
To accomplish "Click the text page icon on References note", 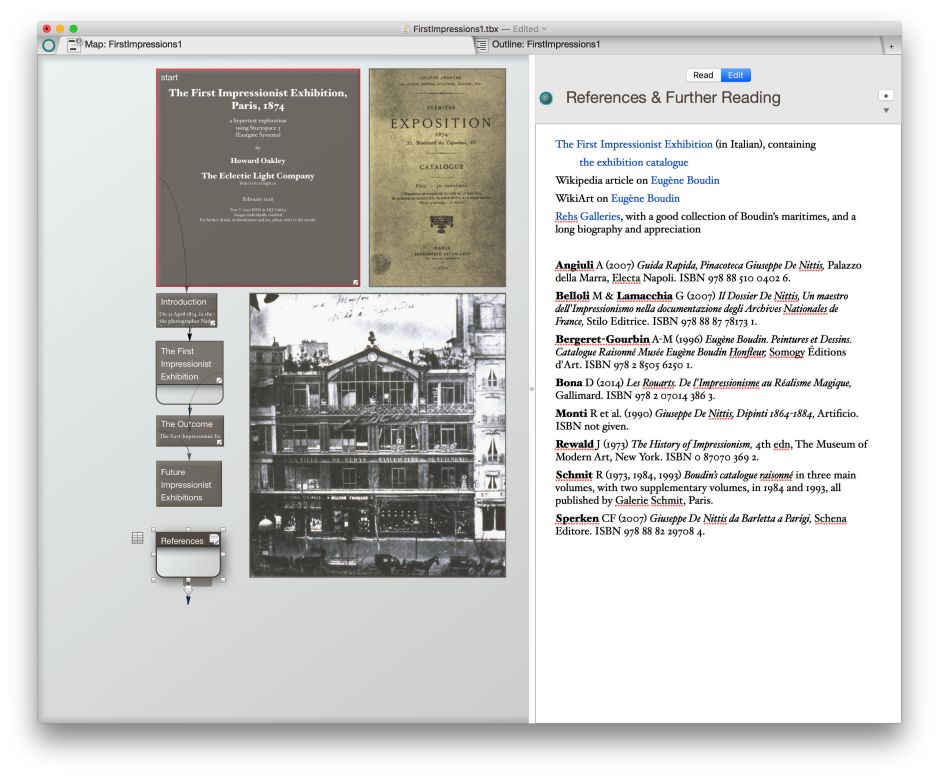I will [214, 540].
